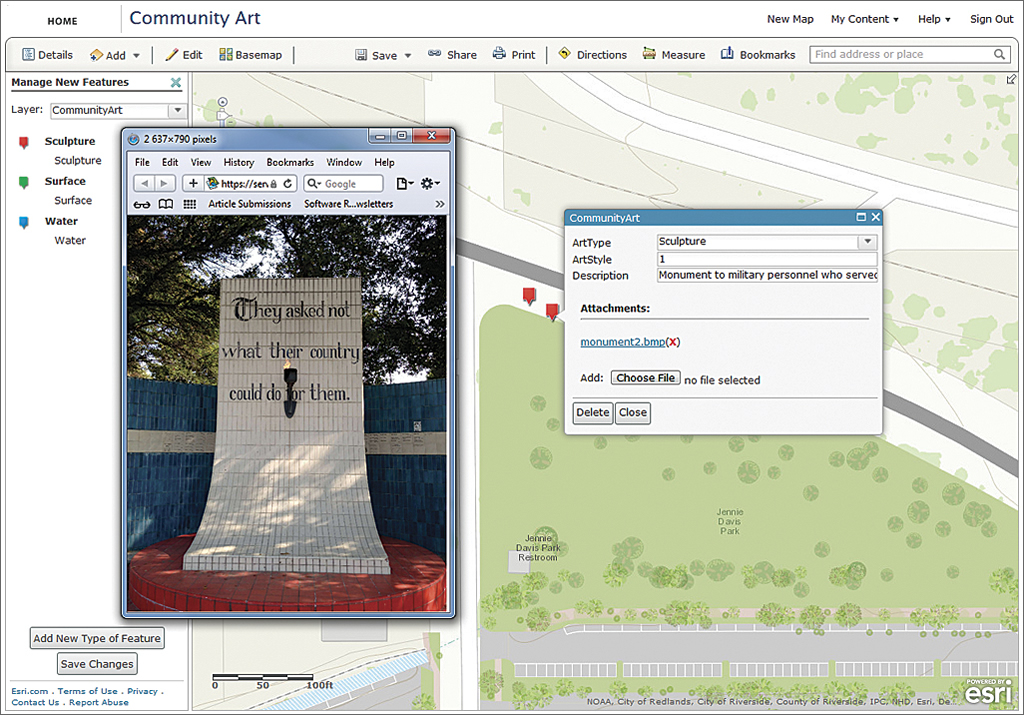Click the Close button in the popup
1024x715 pixels.
coord(633,413)
